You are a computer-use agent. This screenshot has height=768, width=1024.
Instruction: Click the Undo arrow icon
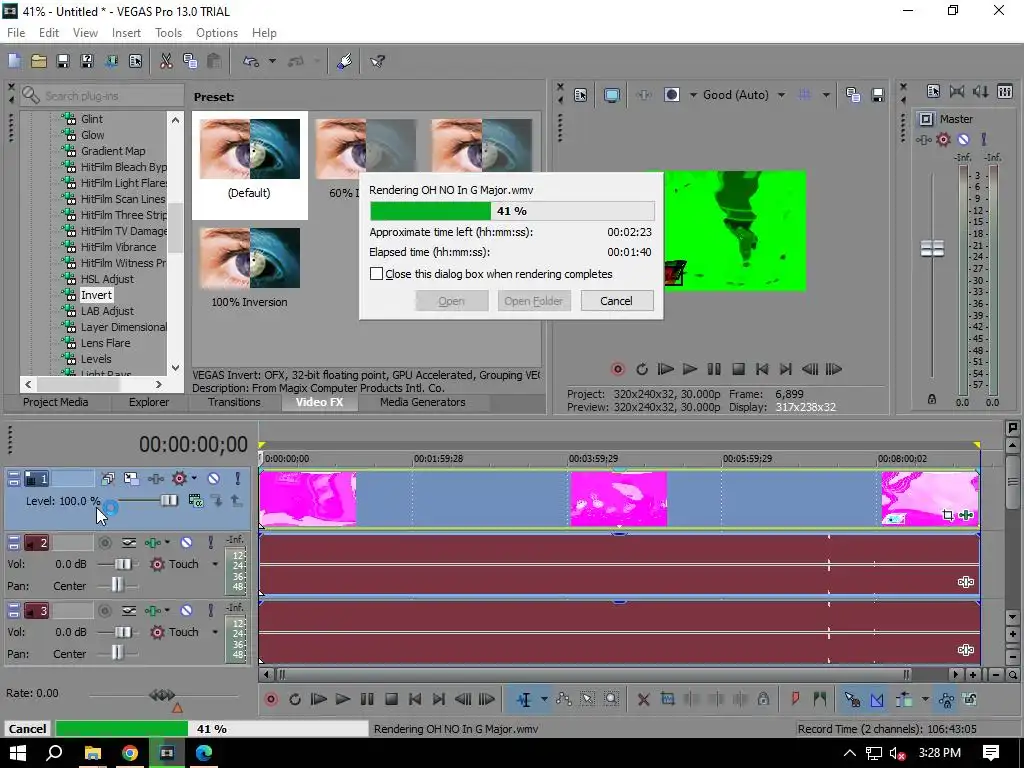(x=251, y=61)
